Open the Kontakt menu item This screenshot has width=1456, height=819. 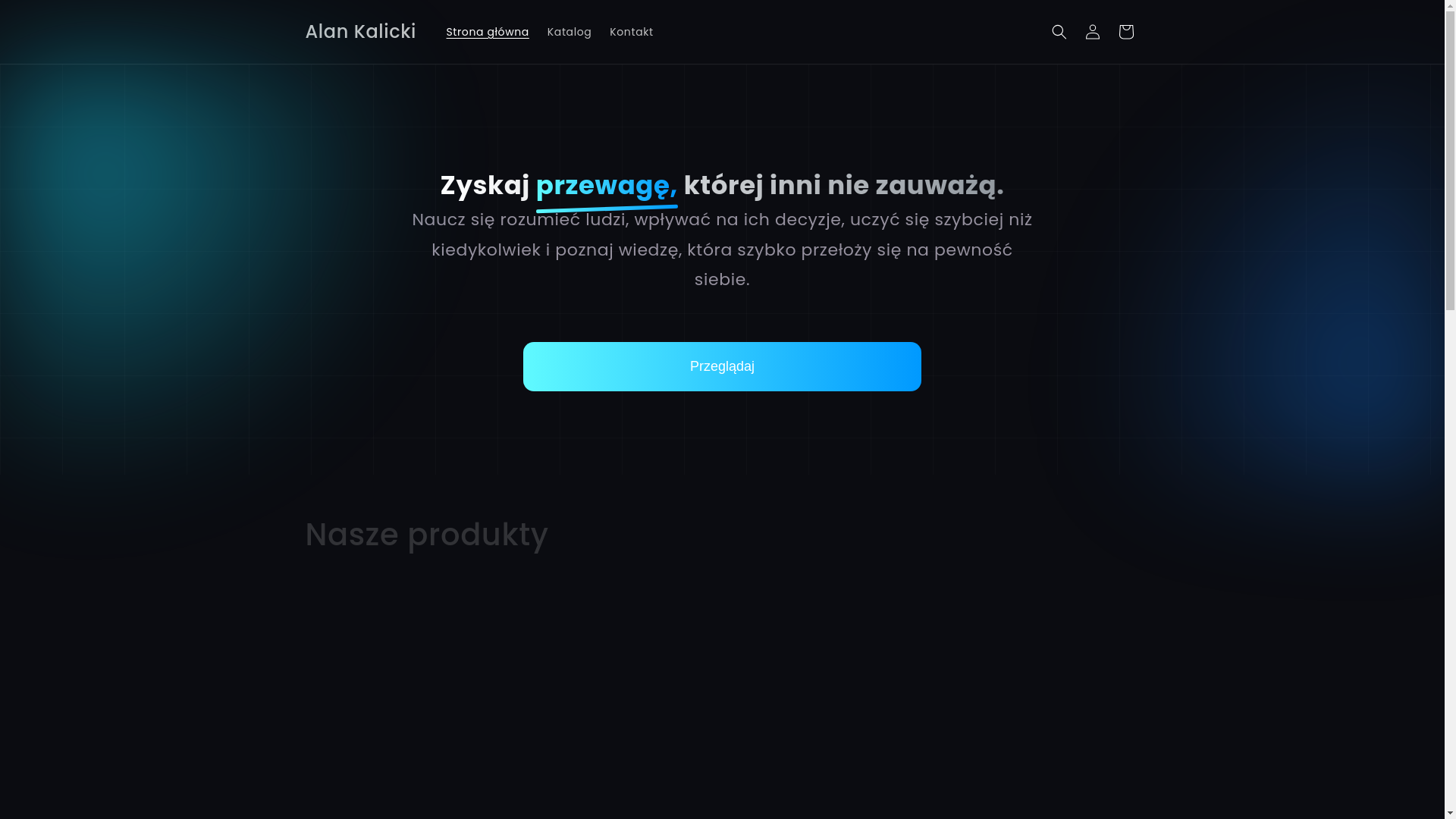click(631, 32)
